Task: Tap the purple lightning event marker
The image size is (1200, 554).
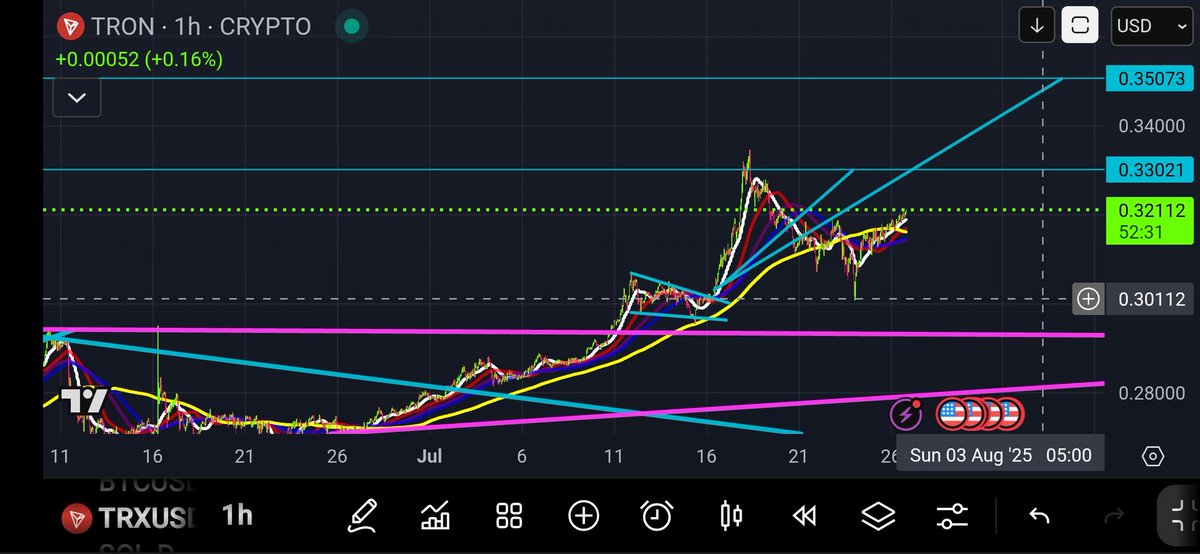Action: click(906, 412)
